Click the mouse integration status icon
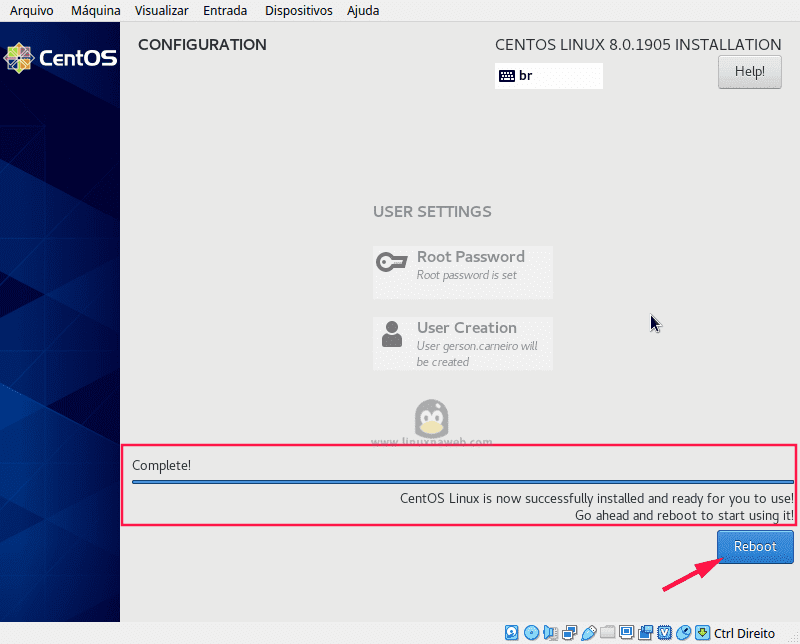 683,633
